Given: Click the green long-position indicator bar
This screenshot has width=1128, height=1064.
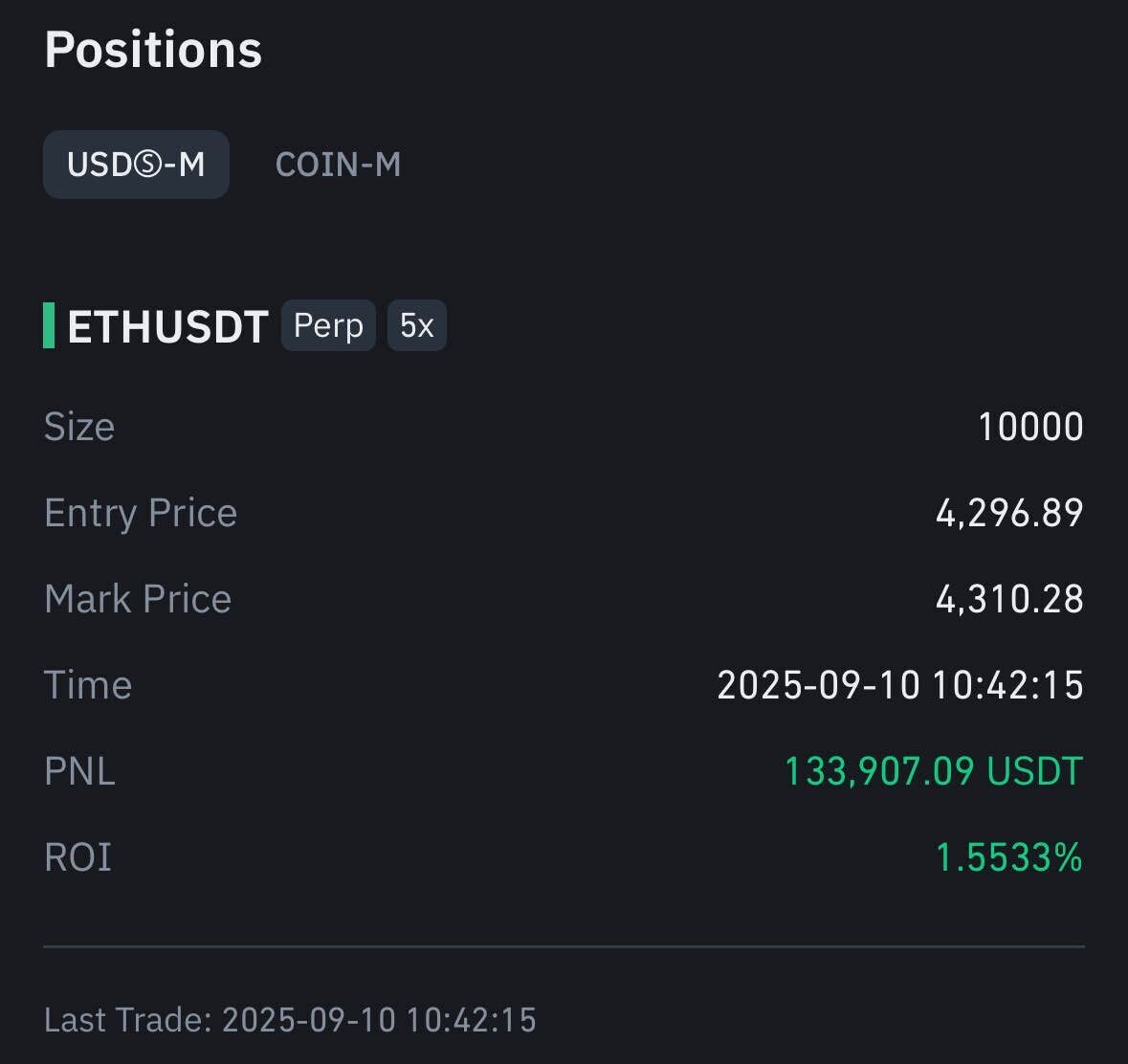Looking at the screenshot, I should click(49, 325).
